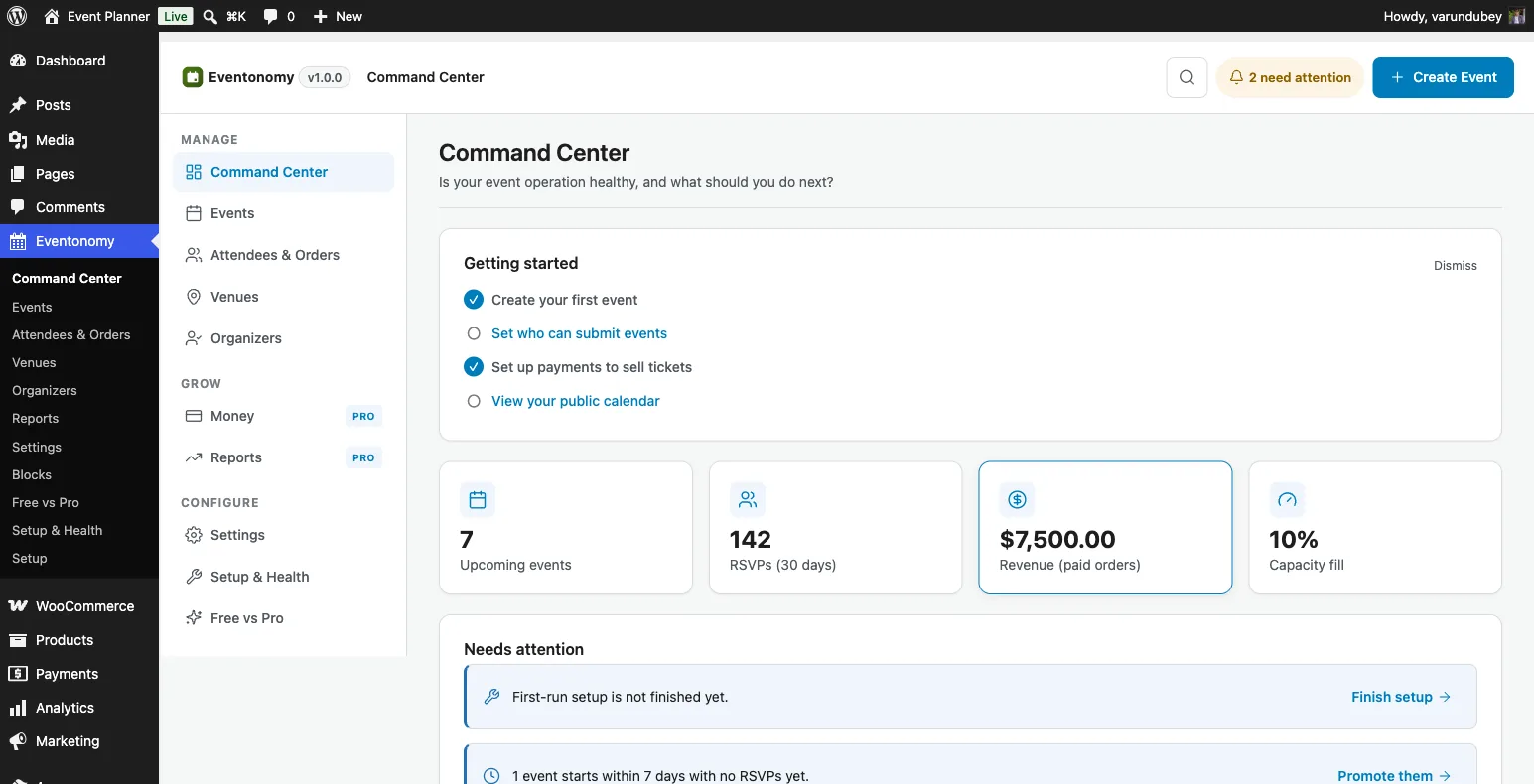The image size is (1534, 784).
Task: Click the wrench icon in the first-run setup alert
Action: 491,697
